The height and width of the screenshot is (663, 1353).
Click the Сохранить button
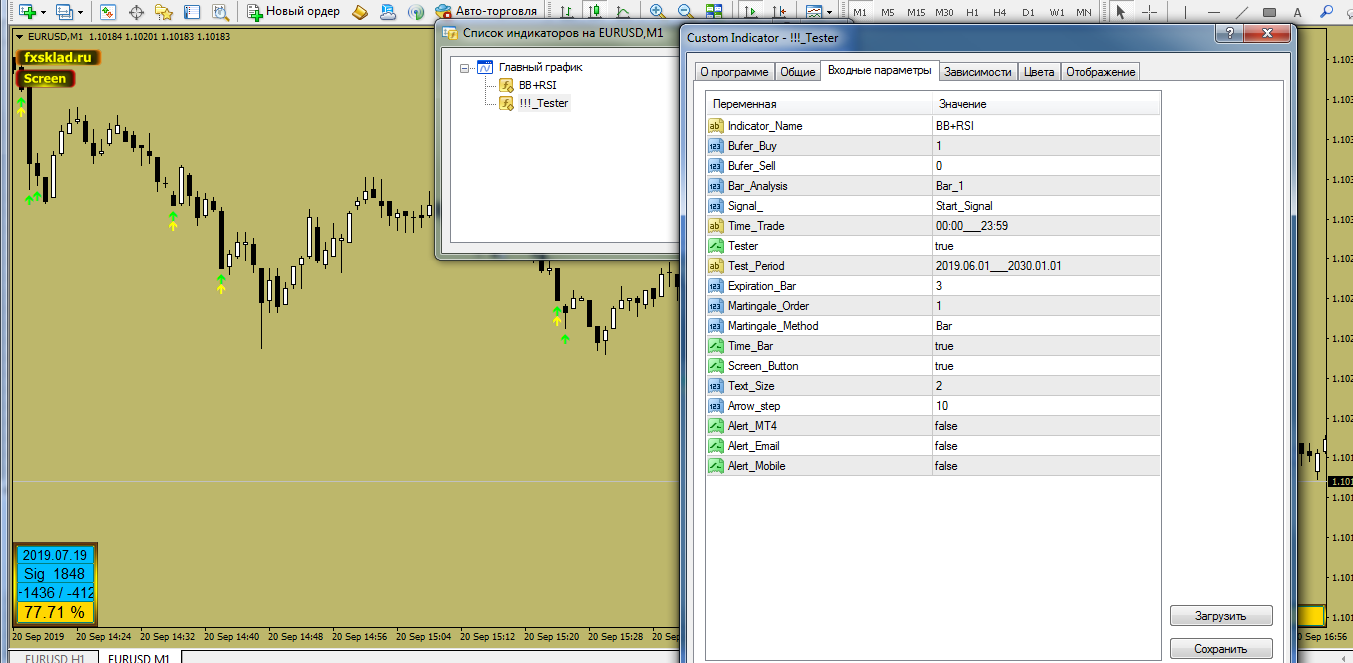[1221, 649]
